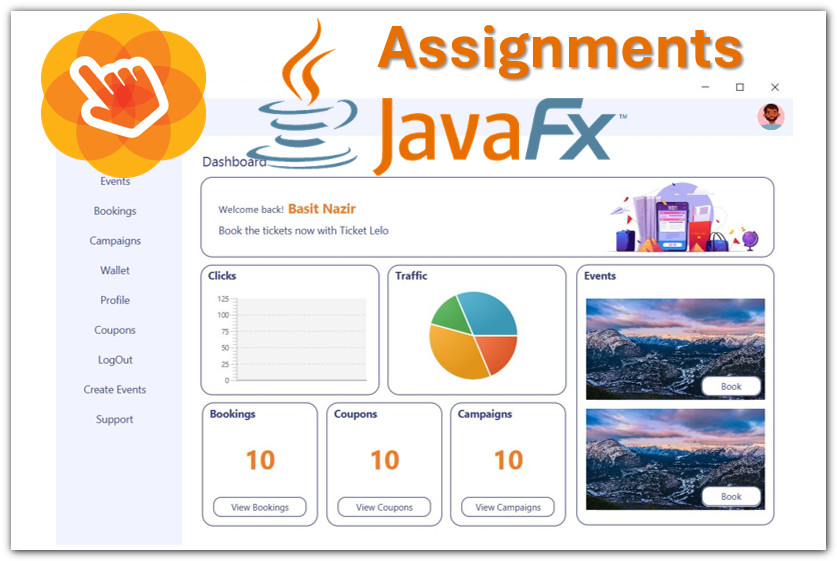
Task: Open the Support sidebar item
Action: click(x=115, y=420)
